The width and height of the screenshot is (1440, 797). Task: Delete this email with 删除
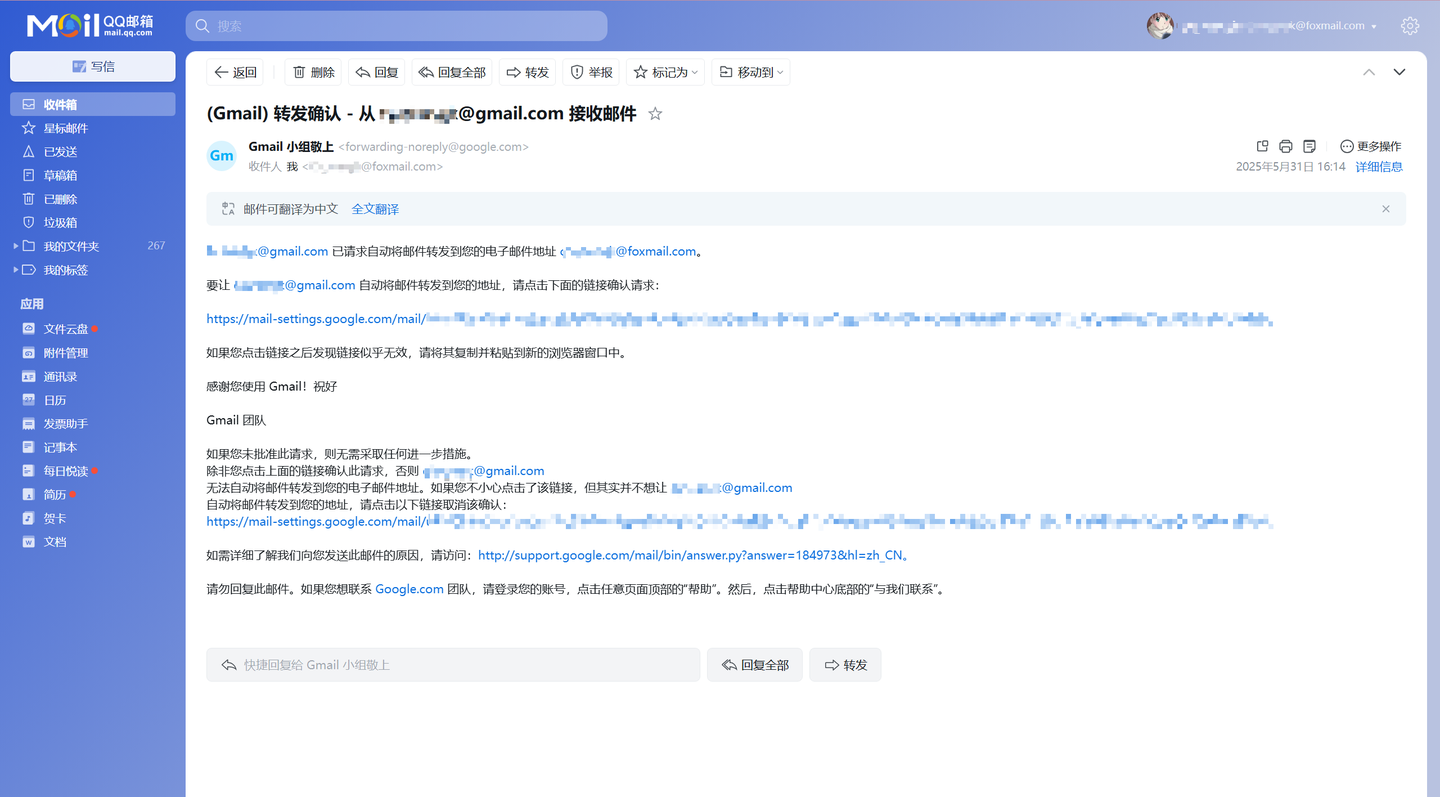(x=313, y=72)
